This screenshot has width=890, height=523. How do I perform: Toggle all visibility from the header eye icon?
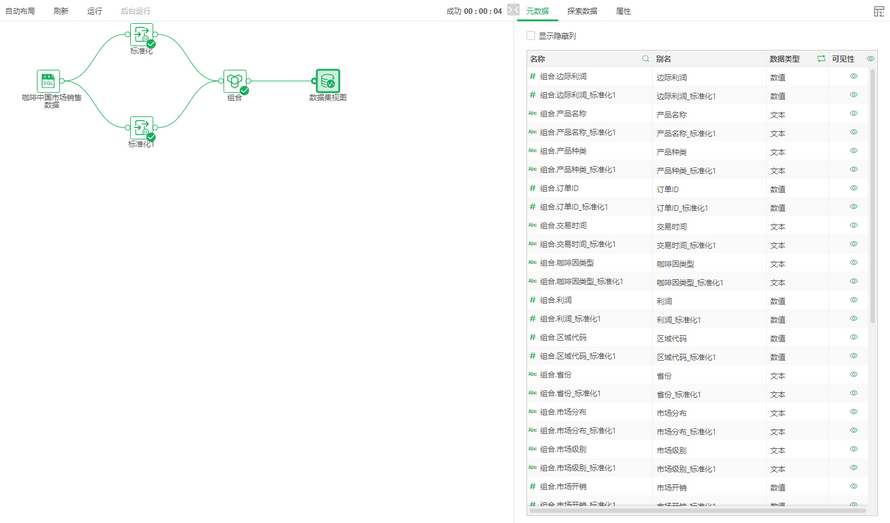(x=870, y=58)
